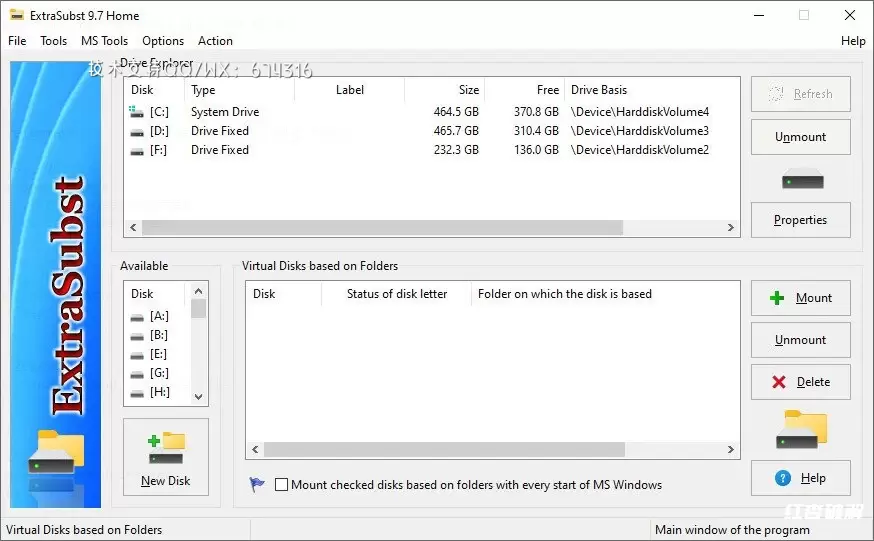This screenshot has width=874, height=541.
Task: Sort Drive Explorer by Label column header
Action: click(349, 90)
